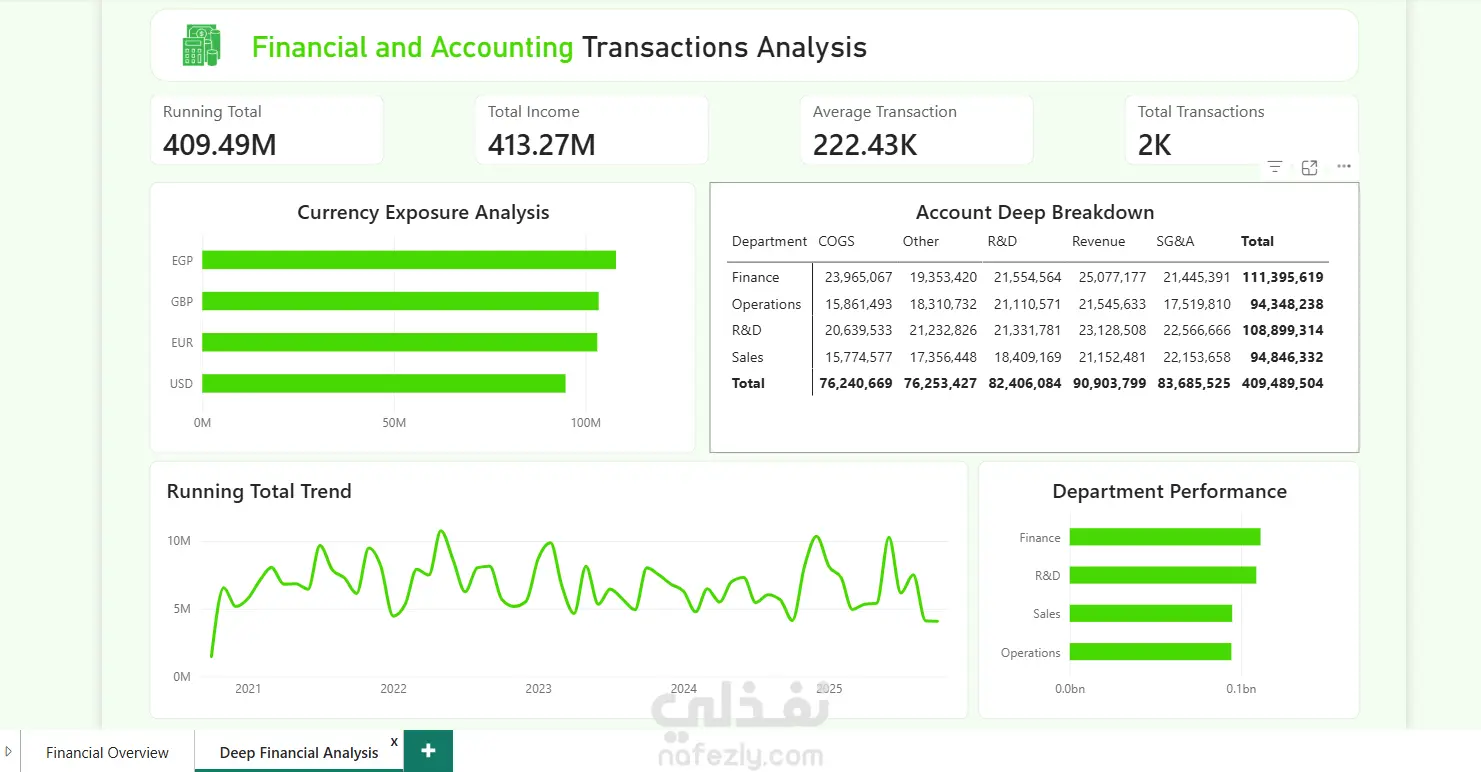Viewport: 1481px width, 772px height.
Task: Click cell value 25,077,177
Action: click(1112, 277)
